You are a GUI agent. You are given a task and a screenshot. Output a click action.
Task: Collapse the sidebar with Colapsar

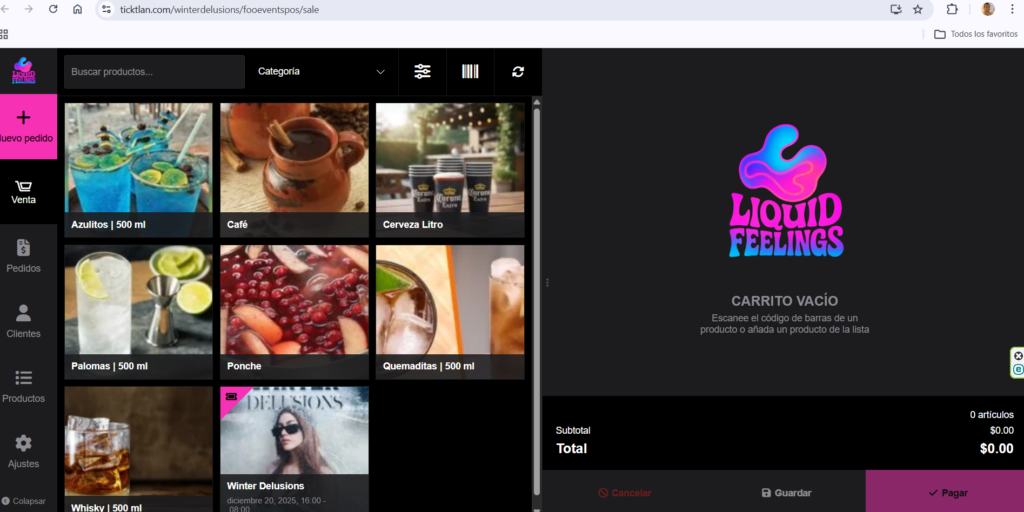[24, 501]
